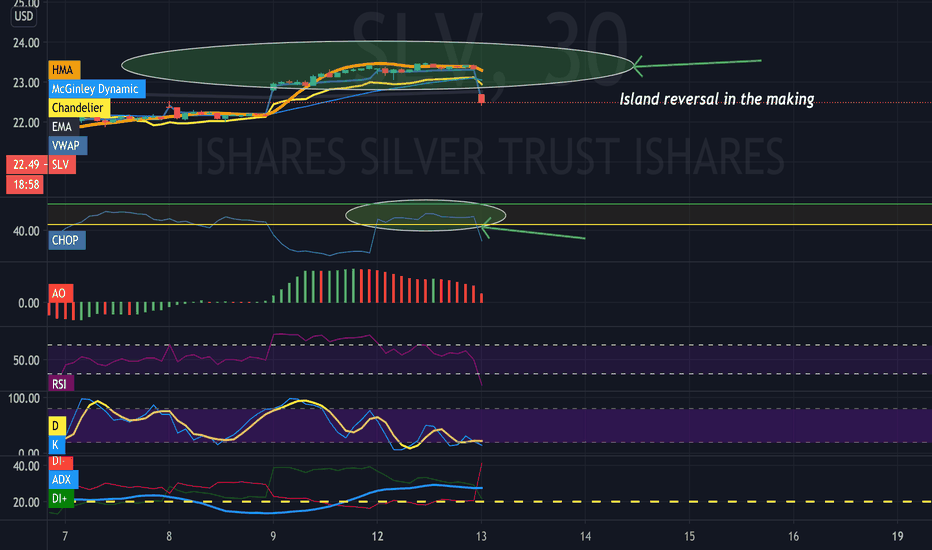The height and width of the screenshot is (550, 932).
Task: Select the Chandelier indicator label
Action: point(79,108)
